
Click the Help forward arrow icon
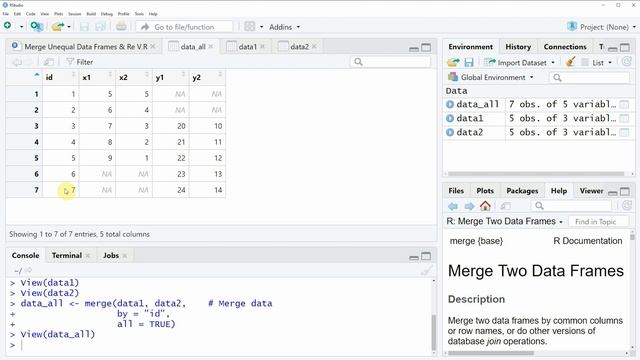pos(469,206)
